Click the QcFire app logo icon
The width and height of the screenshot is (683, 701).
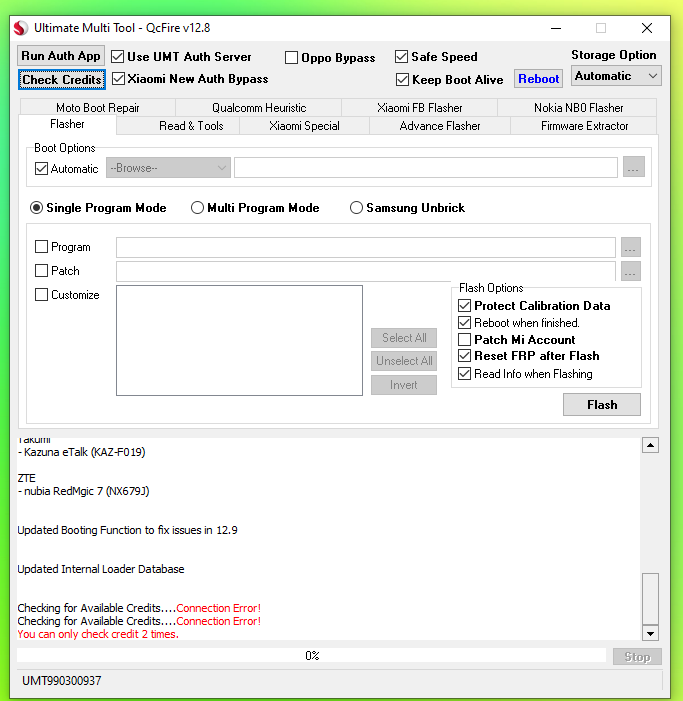coord(21,28)
